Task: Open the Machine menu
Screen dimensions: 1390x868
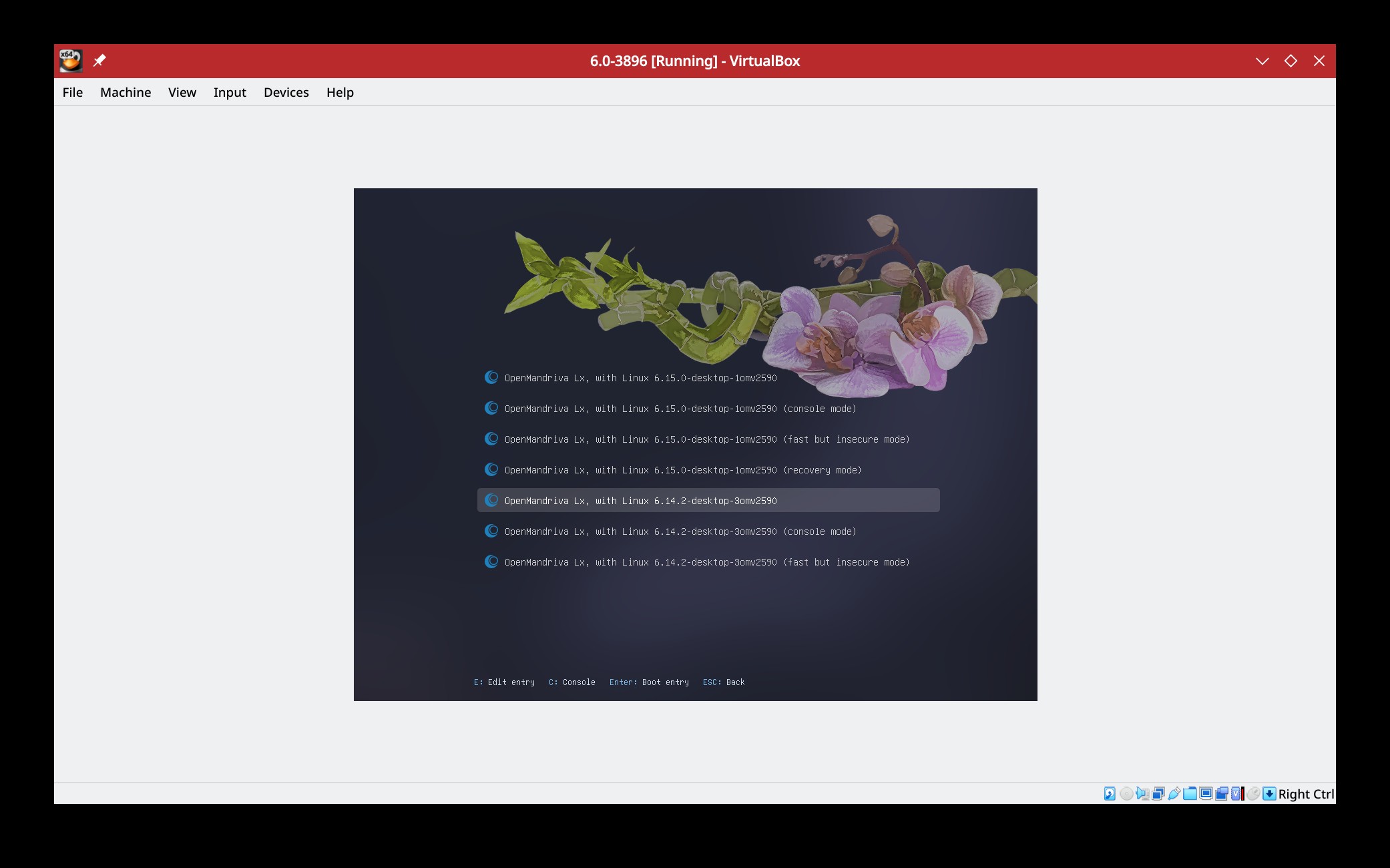Action: (126, 92)
